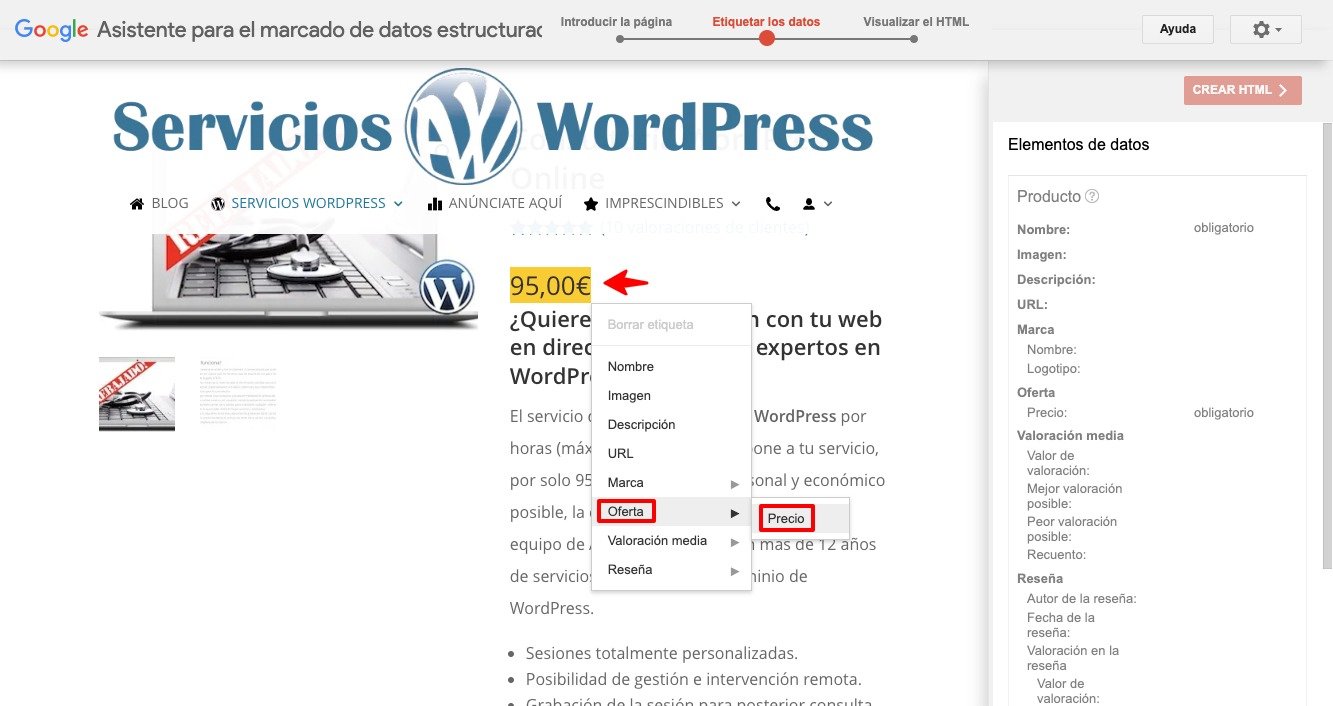Click the star icon beside Imprescindibles
Image resolution: width=1333 pixels, height=706 pixels.
pyautogui.click(x=591, y=204)
